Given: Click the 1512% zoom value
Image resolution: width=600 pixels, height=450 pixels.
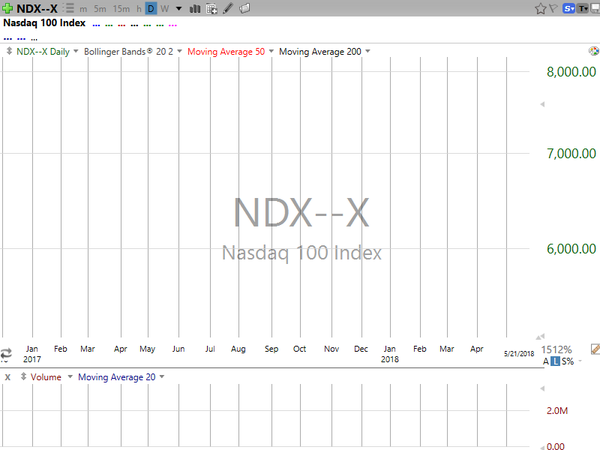Looking at the screenshot, I should pyautogui.click(x=556, y=349).
